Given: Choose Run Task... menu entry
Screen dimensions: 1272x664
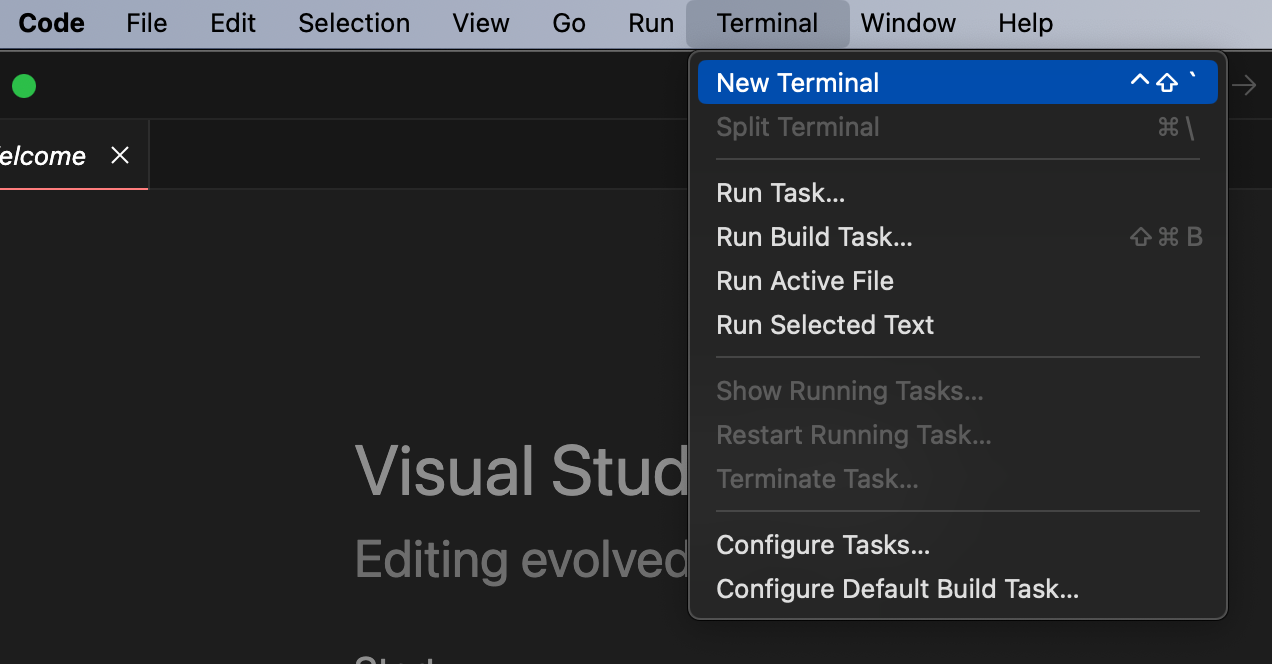Looking at the screenshot, I should coord(780,193).
